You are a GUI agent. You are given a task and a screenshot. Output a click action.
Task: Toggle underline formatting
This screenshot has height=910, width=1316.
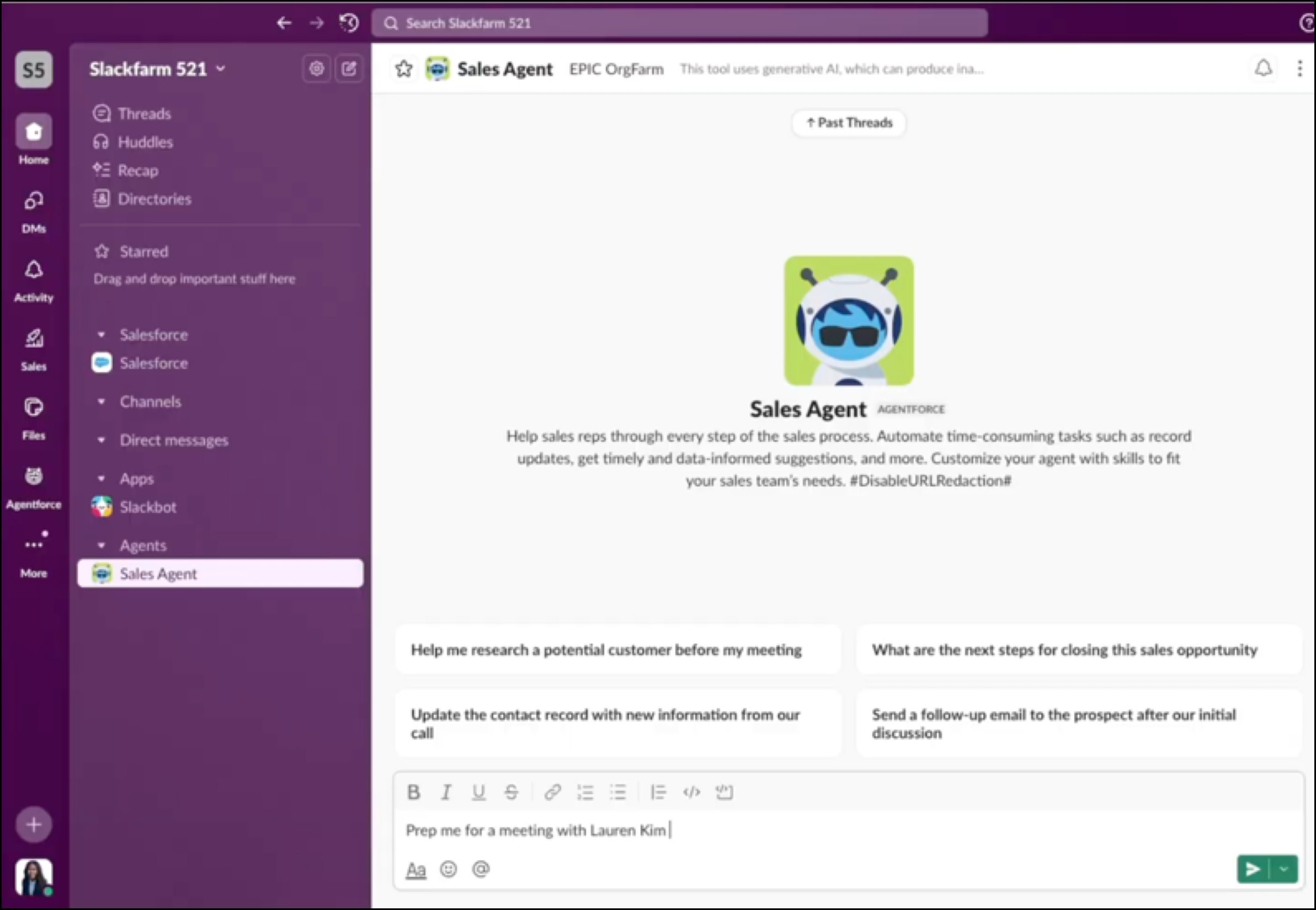point(478,792)
